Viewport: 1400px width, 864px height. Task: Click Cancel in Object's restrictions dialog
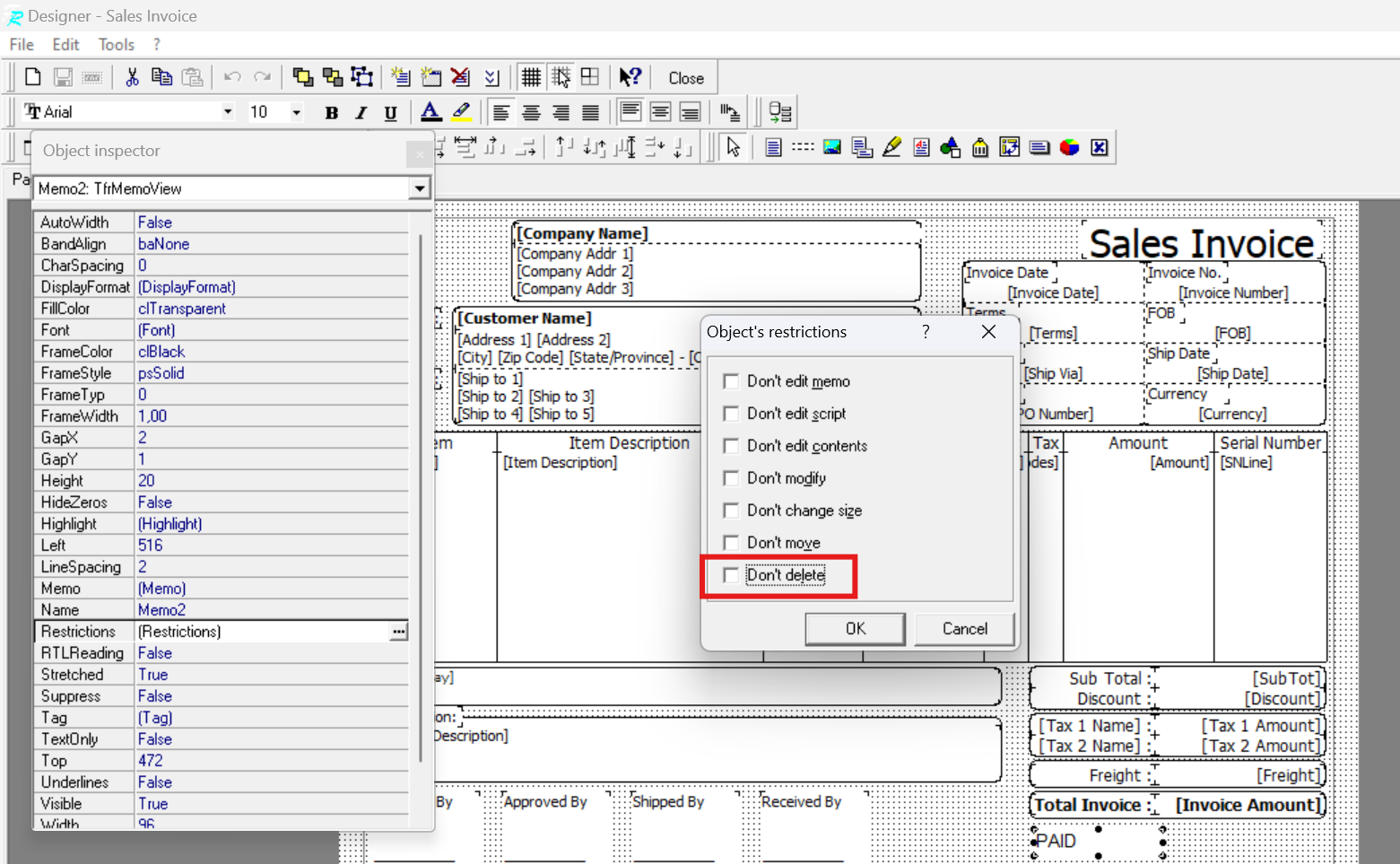(x=964, y=629)
